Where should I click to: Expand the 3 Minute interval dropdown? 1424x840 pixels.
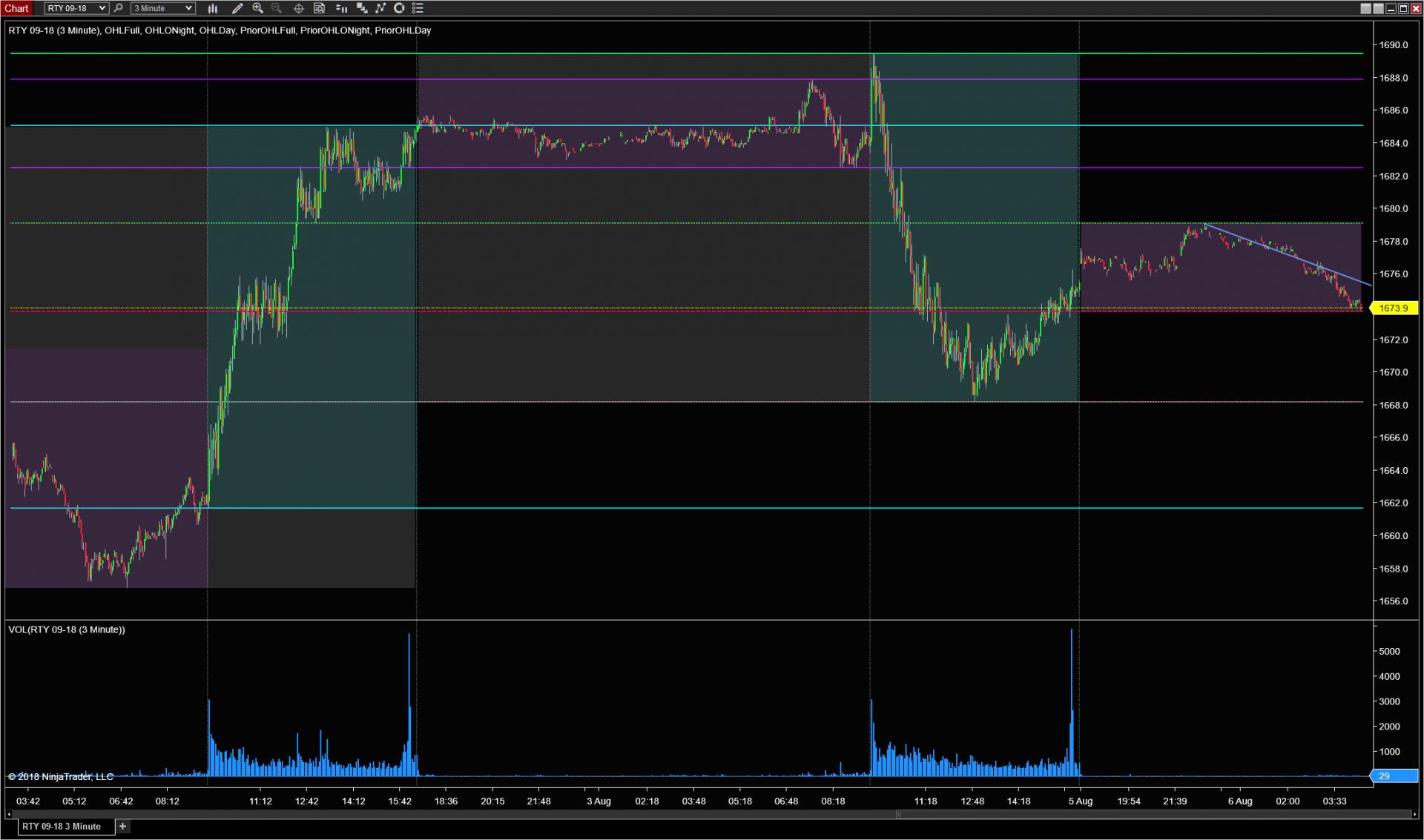(188, 8)
